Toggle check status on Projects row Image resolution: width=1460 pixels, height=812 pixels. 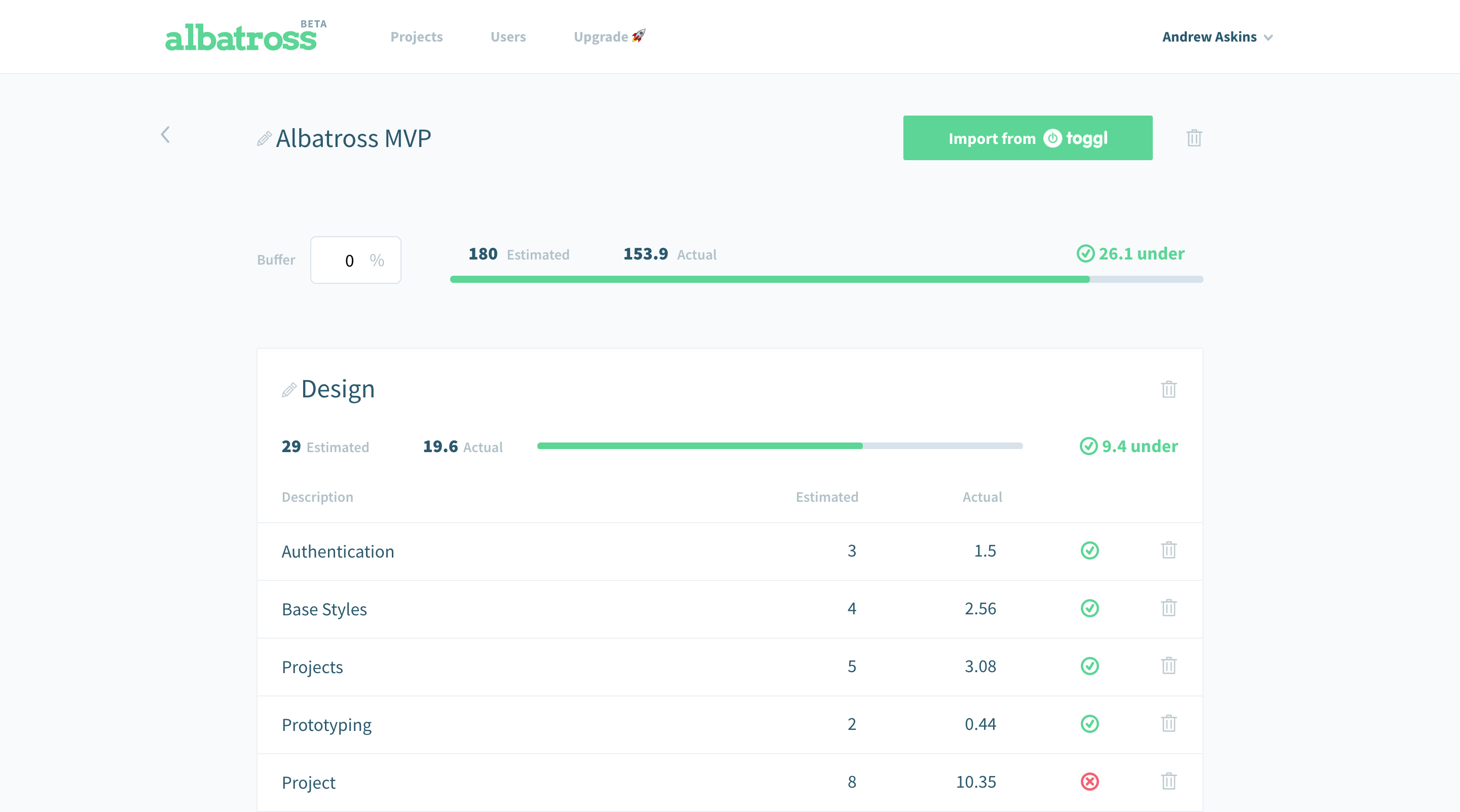[1089, 666]
